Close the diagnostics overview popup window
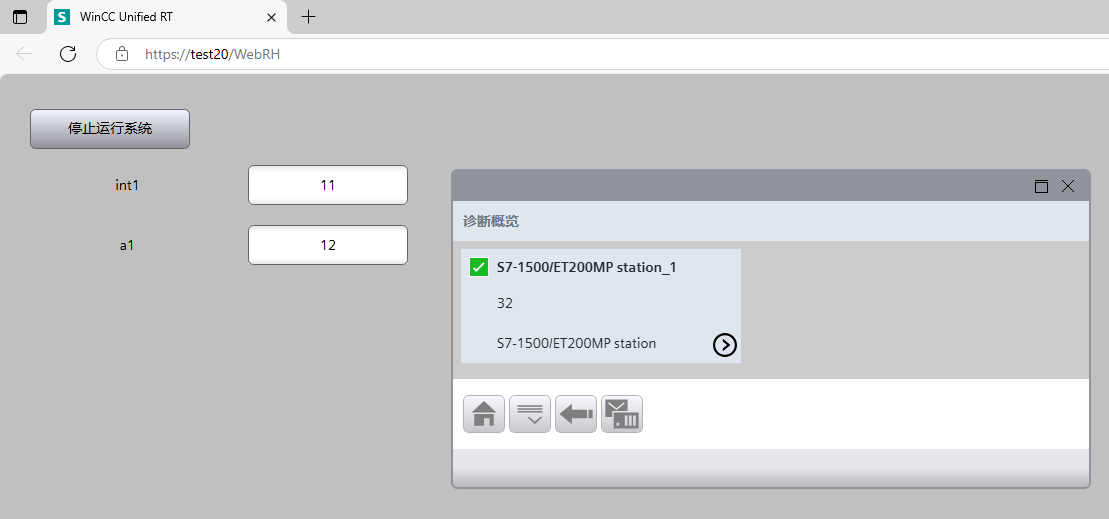The image size is (1109, 519). click(x=1067, y=186)
